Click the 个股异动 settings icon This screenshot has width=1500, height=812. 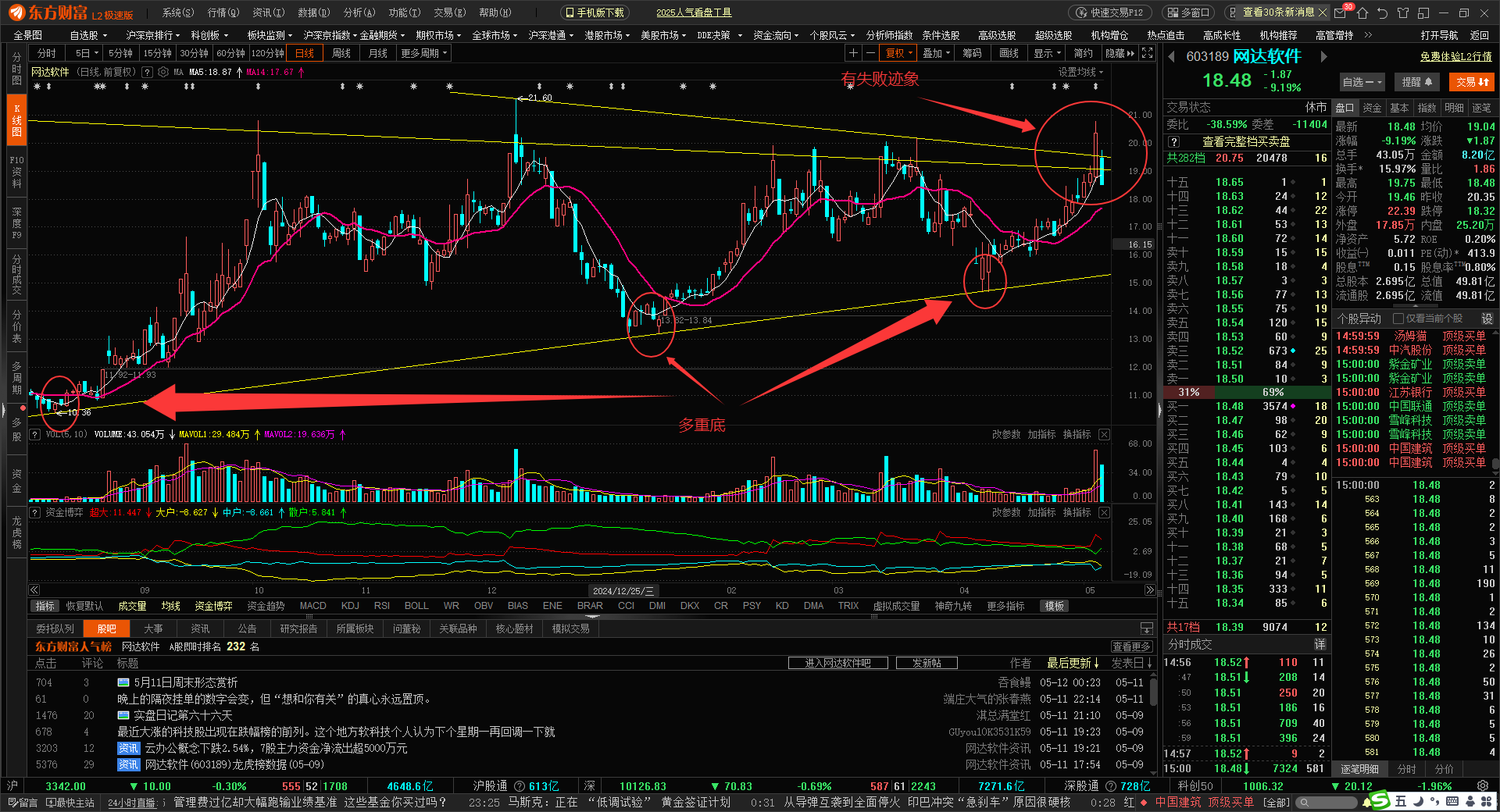[x=1487, y=319]
